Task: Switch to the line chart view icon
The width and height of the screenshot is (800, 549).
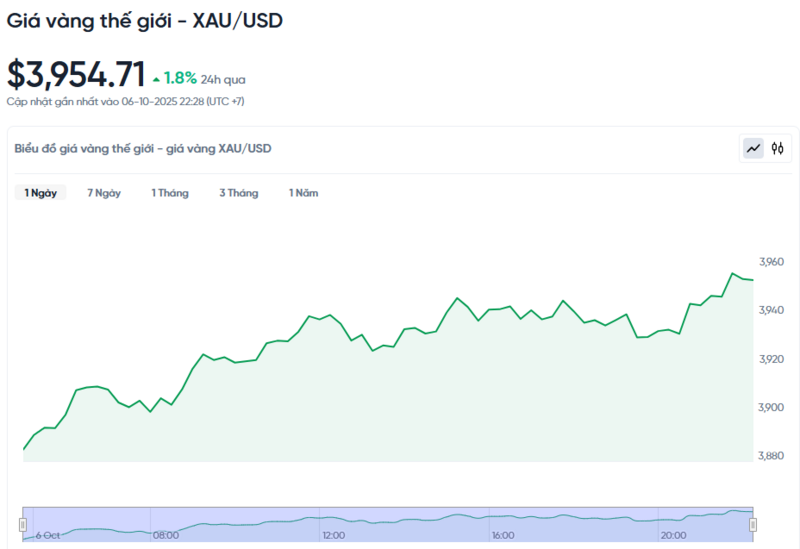Action: (x=753, y=149)
